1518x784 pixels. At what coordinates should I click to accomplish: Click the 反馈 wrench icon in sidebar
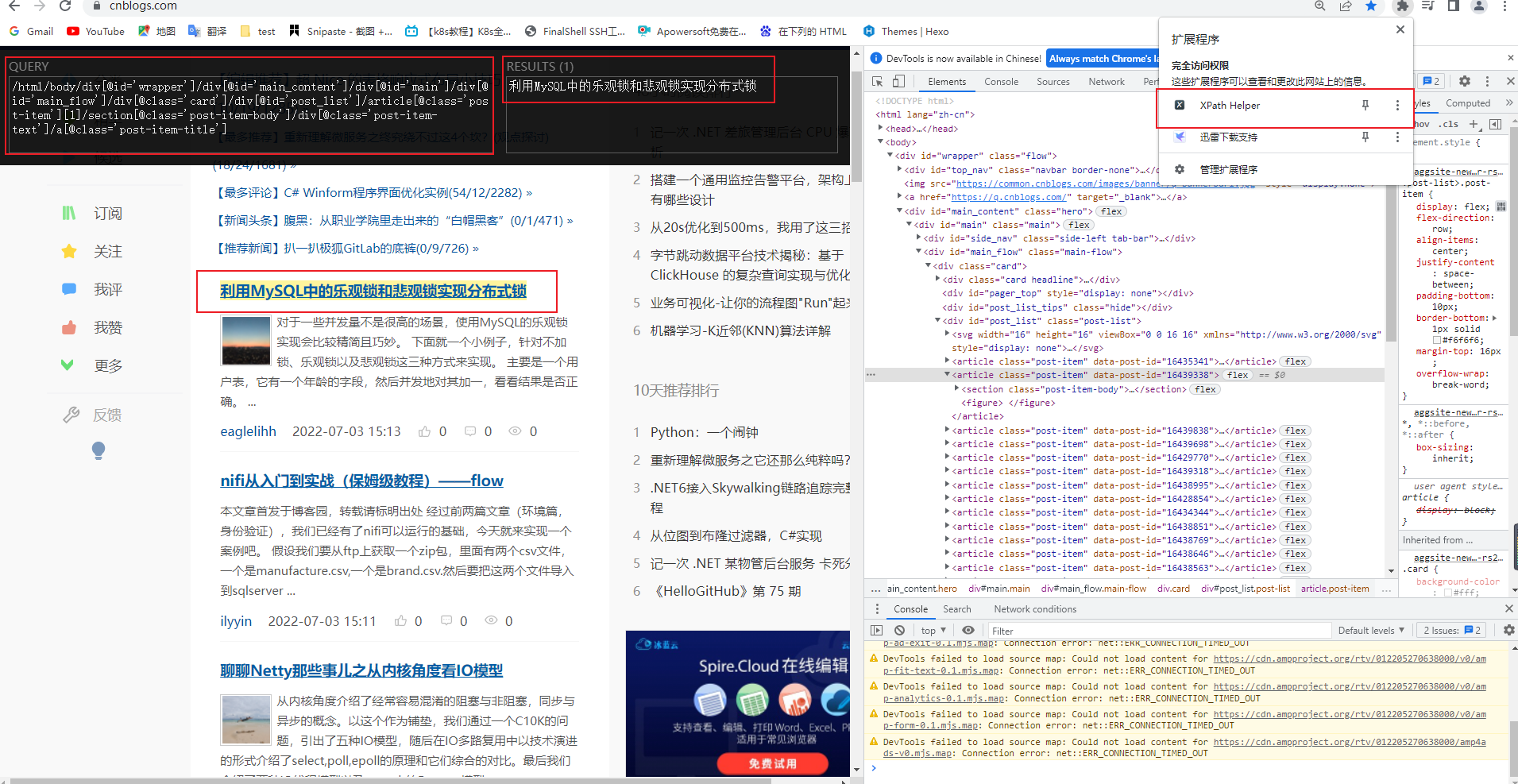[71, 415]
